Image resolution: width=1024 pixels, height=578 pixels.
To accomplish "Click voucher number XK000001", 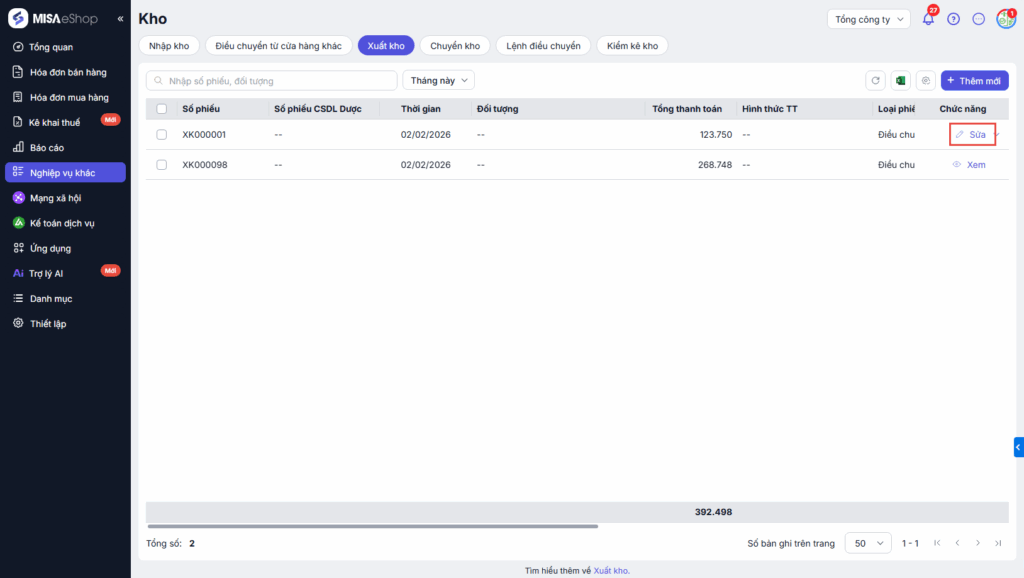I will coord(204,135).
